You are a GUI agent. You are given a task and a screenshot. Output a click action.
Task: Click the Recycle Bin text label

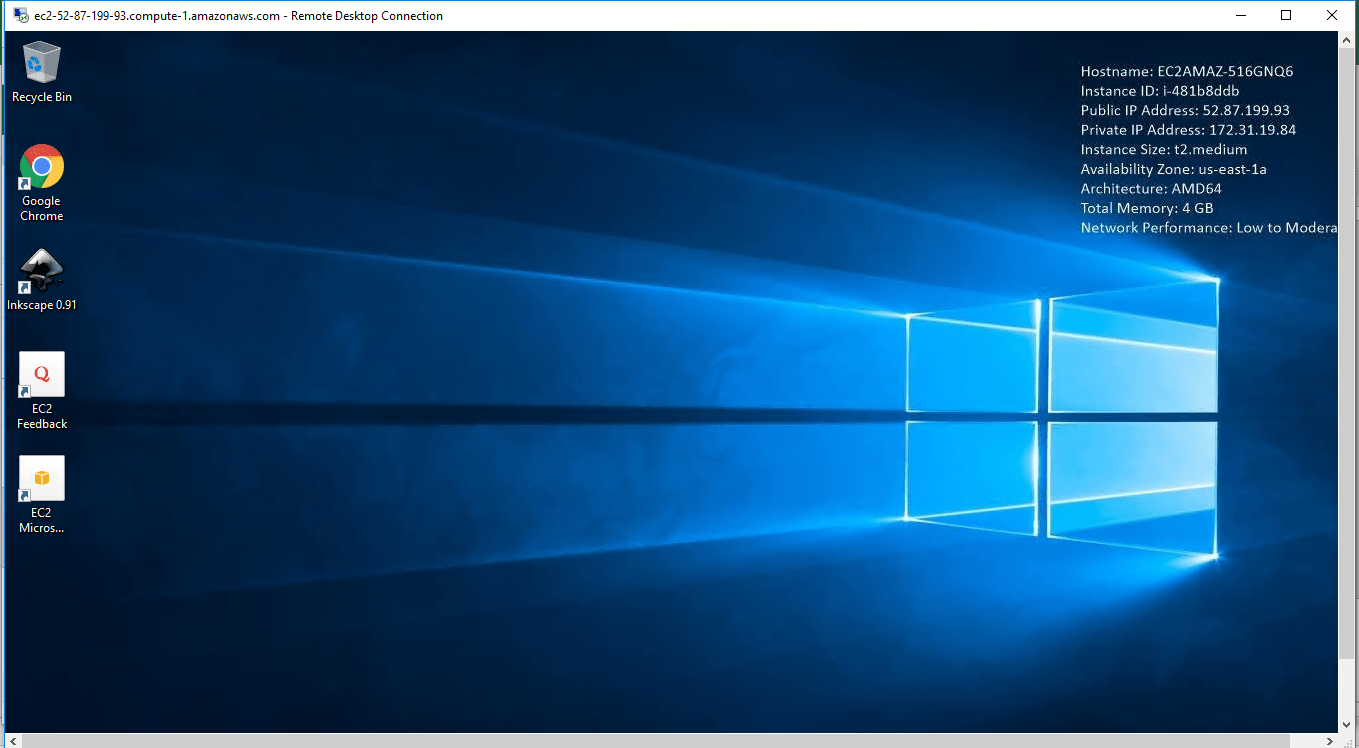point(41,97)
